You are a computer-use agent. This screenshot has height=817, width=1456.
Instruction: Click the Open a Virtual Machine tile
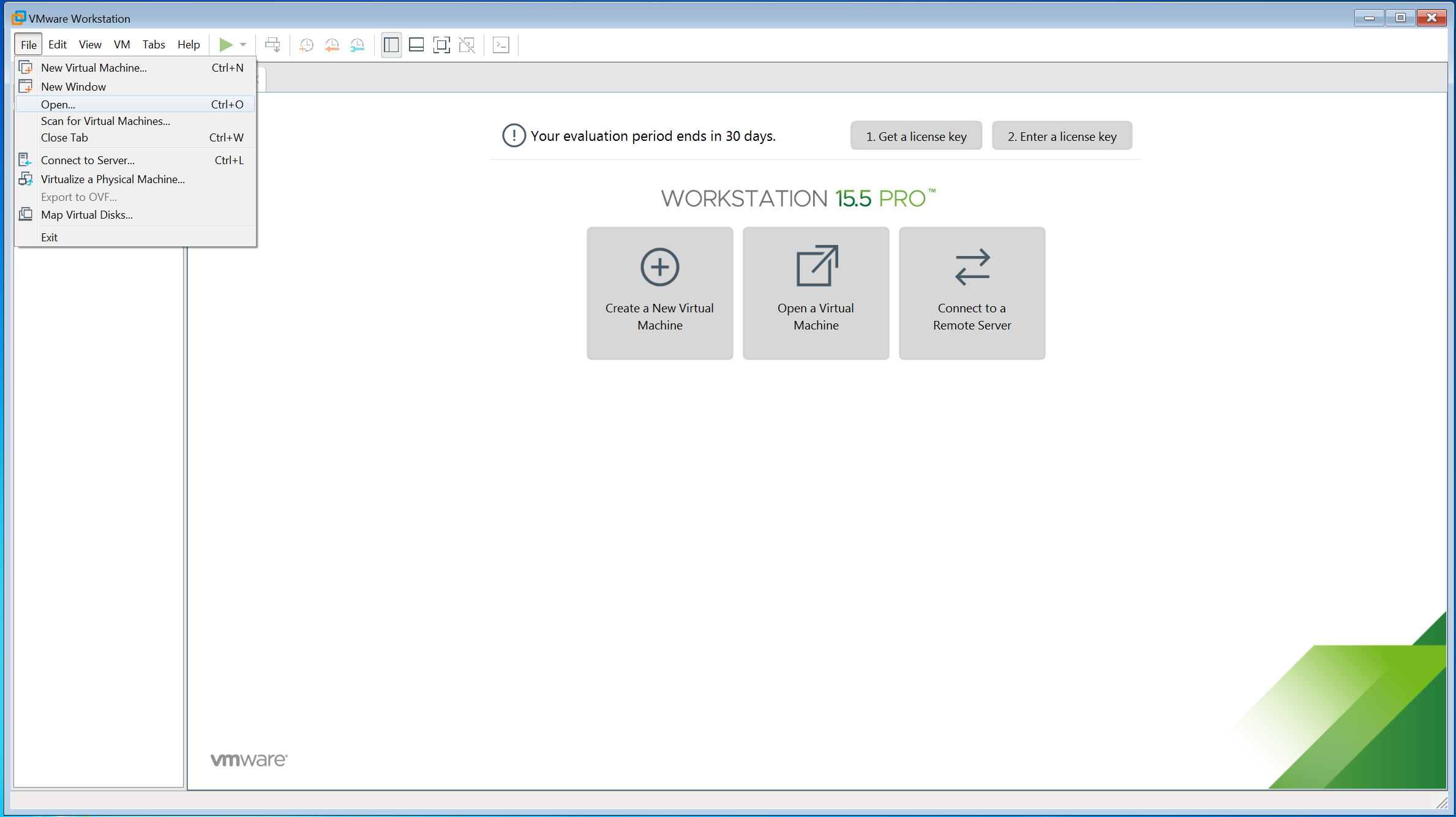[x=816, y=293]
